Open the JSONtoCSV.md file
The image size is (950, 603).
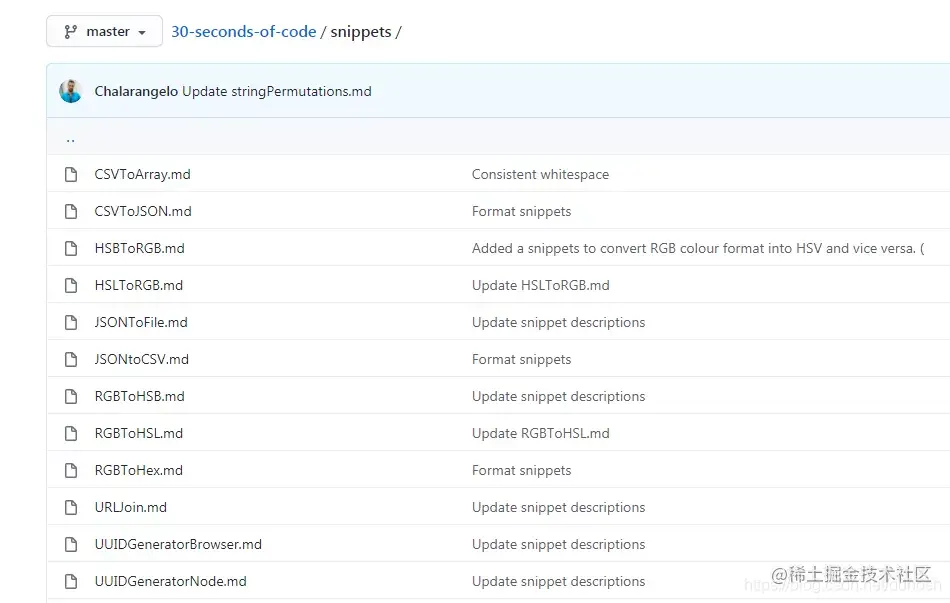[x=142, y=359]
